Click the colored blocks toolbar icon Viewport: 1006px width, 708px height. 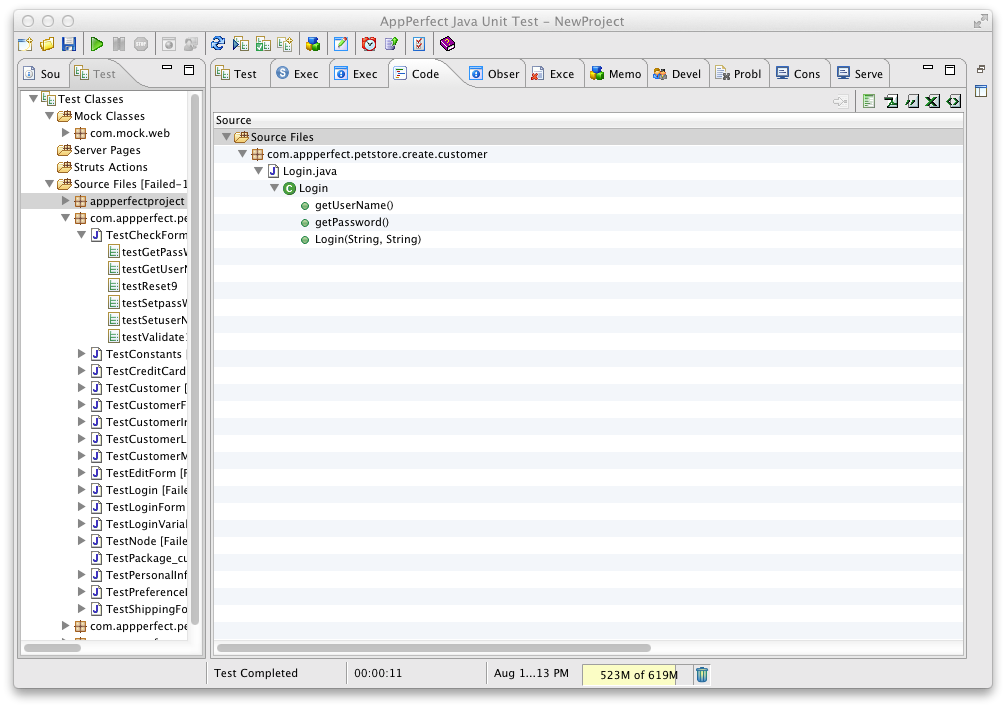pyautogui.click(x=312, y=44)
